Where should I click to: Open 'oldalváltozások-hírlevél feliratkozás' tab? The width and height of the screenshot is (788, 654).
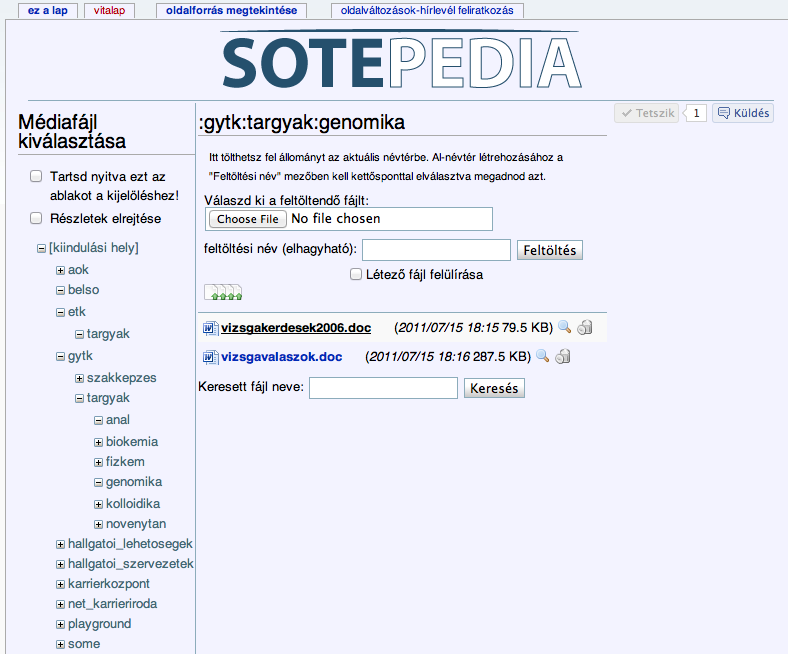tap(427, 11)
